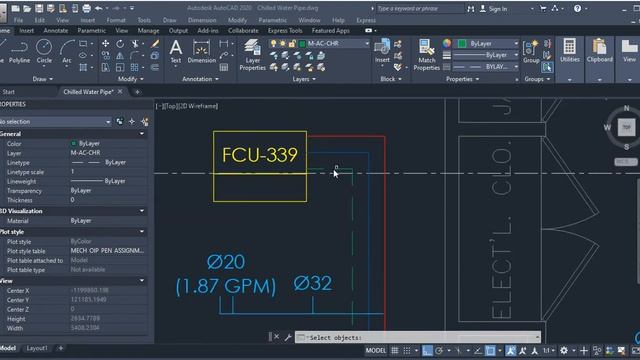Click the Erase tool icon in Modify panel
This screenshot has height=360, width=640.
155,44
